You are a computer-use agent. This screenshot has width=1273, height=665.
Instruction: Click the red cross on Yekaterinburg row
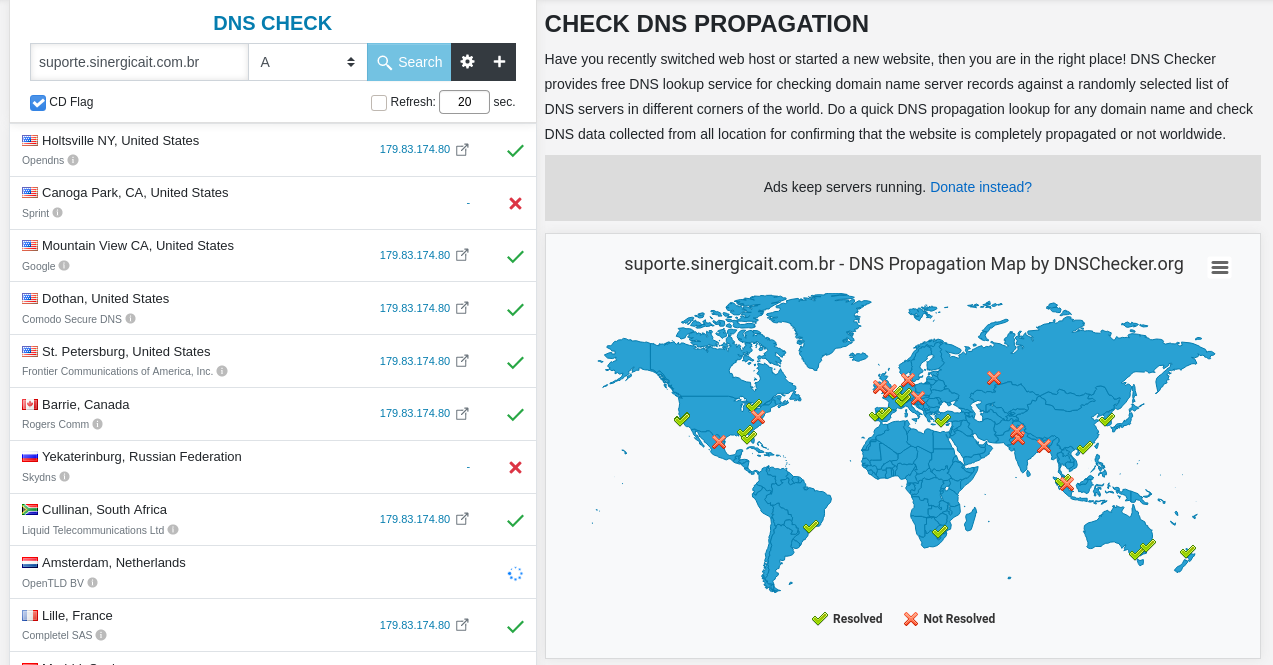click(x=515, y=467)
